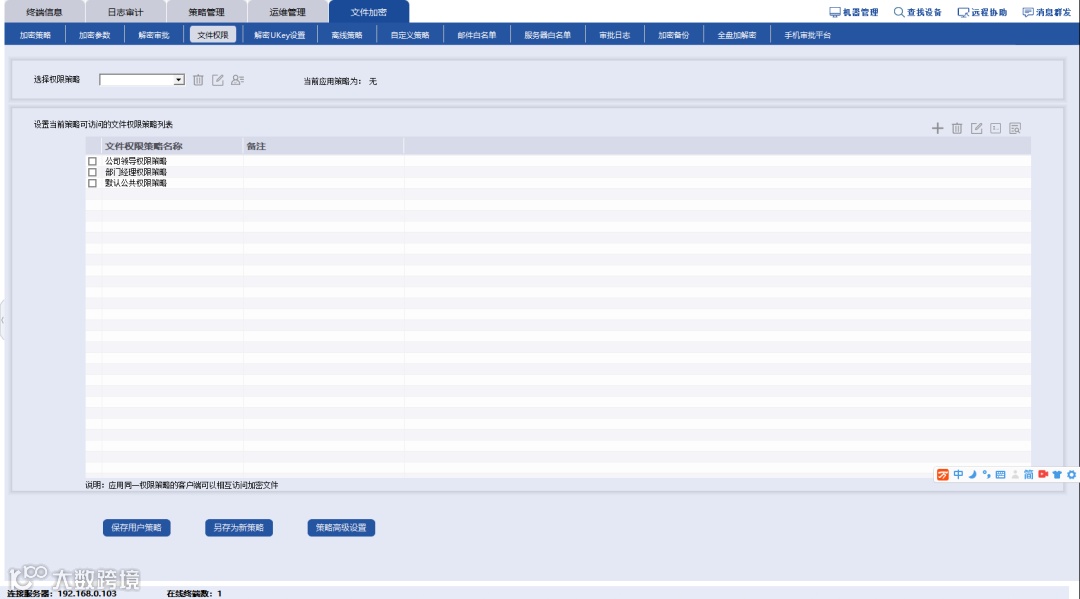Open the user assignment icon next to the policy dropdown
1080x599 pixels.
point(238,80)
